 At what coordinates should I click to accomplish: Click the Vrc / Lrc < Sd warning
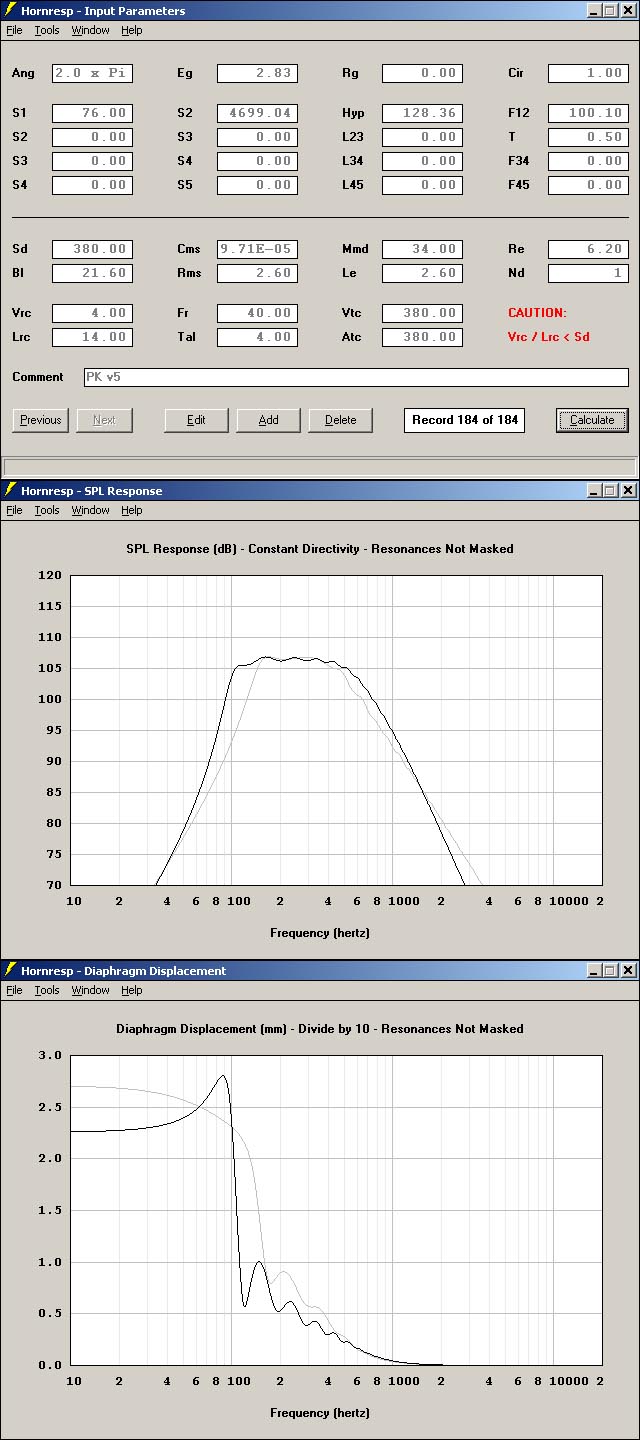coord(549,337)
